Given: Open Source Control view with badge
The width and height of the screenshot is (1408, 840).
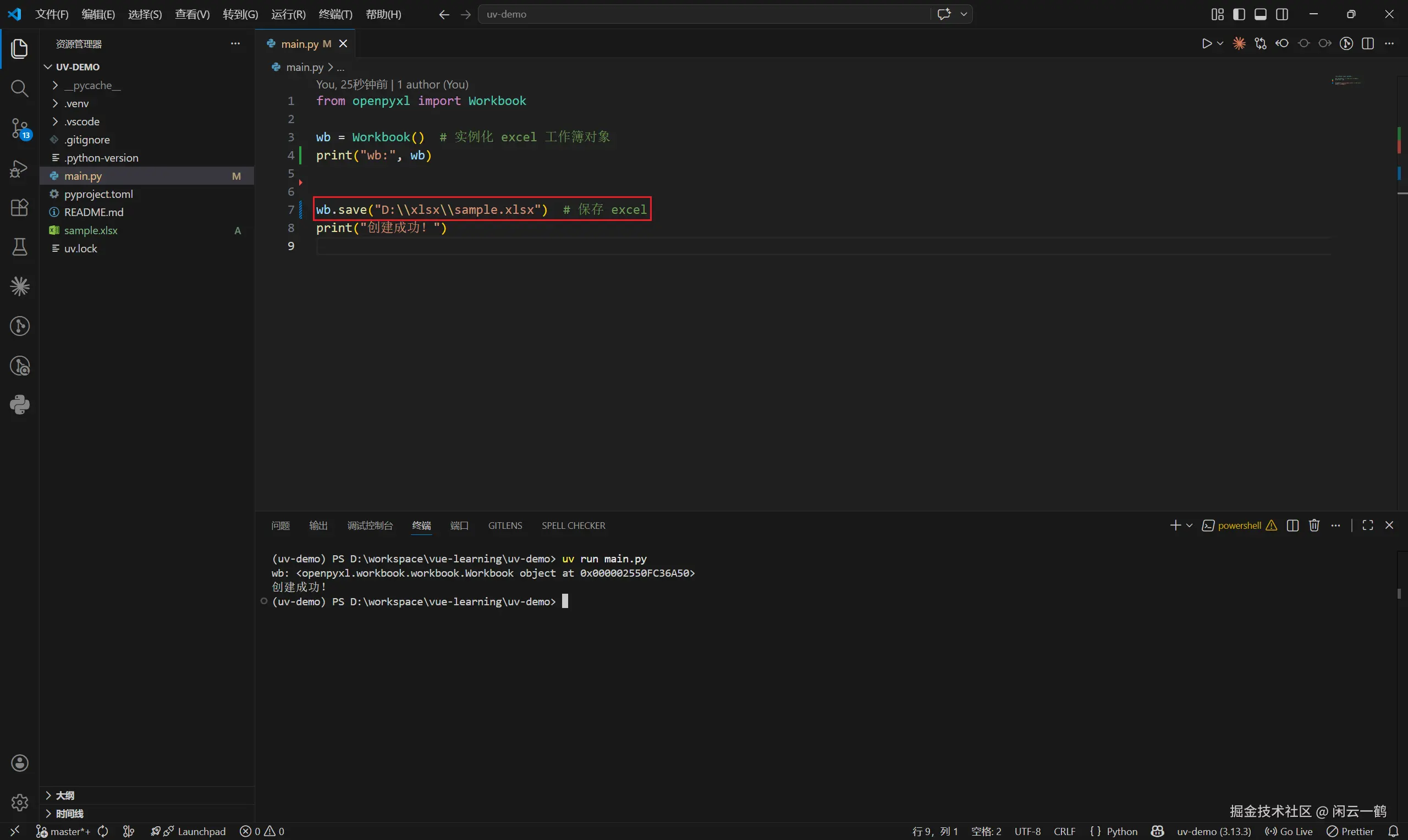Looking at the screenshot, I should 20,129.
